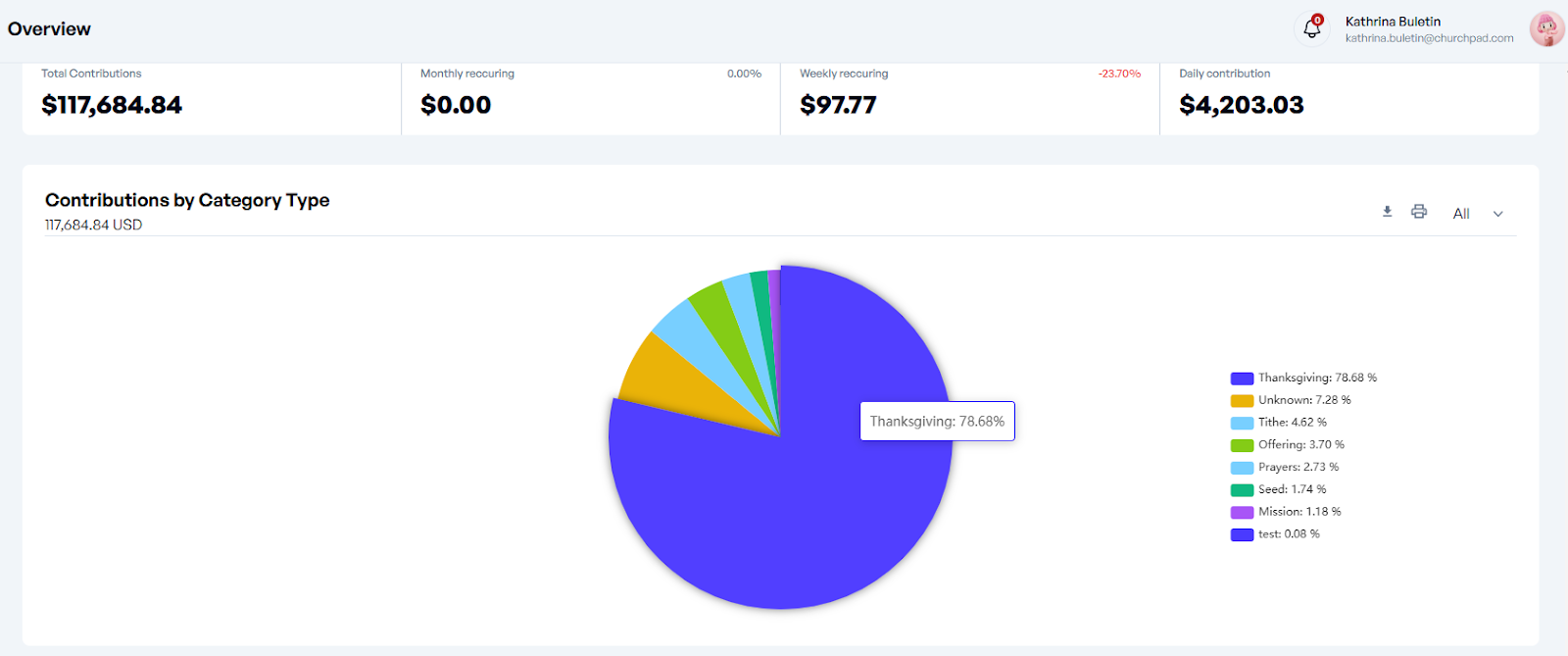The height and width of the screenshot is (656, 1568).
Task: Click the large Thanksgiving pie slice
Action: pos(784,520)
